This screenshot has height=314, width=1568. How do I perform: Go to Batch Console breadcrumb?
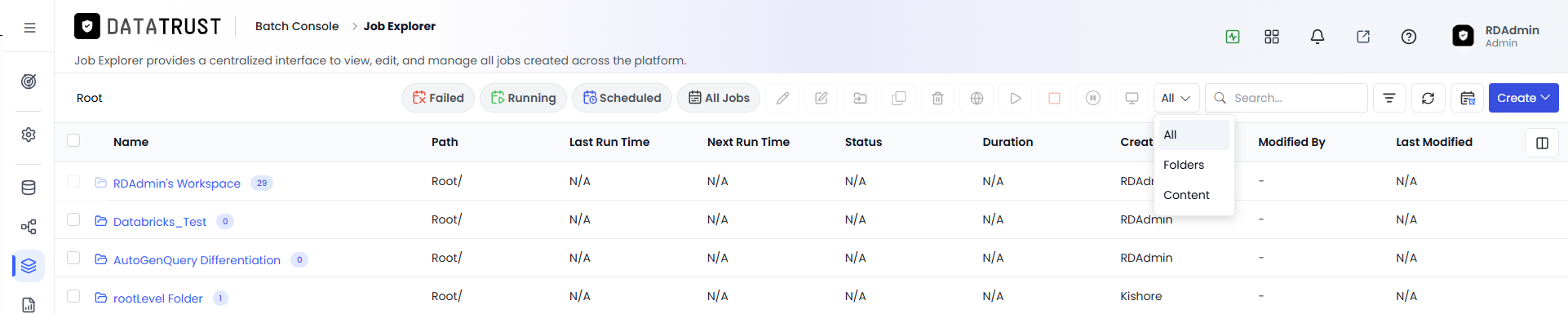(297, 26)
